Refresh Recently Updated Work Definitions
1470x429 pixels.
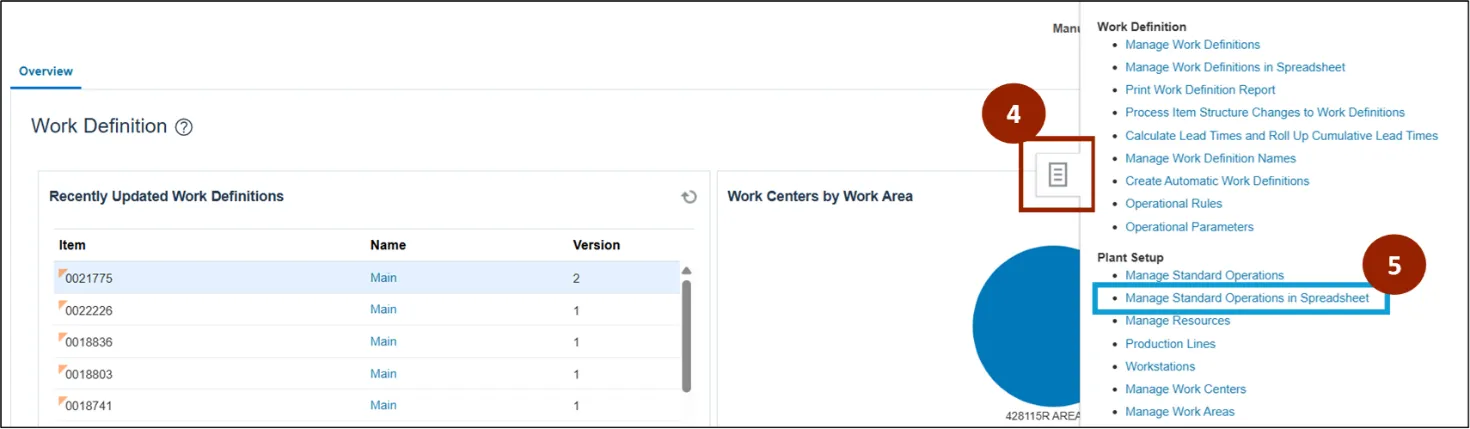(x=689, y=197)
